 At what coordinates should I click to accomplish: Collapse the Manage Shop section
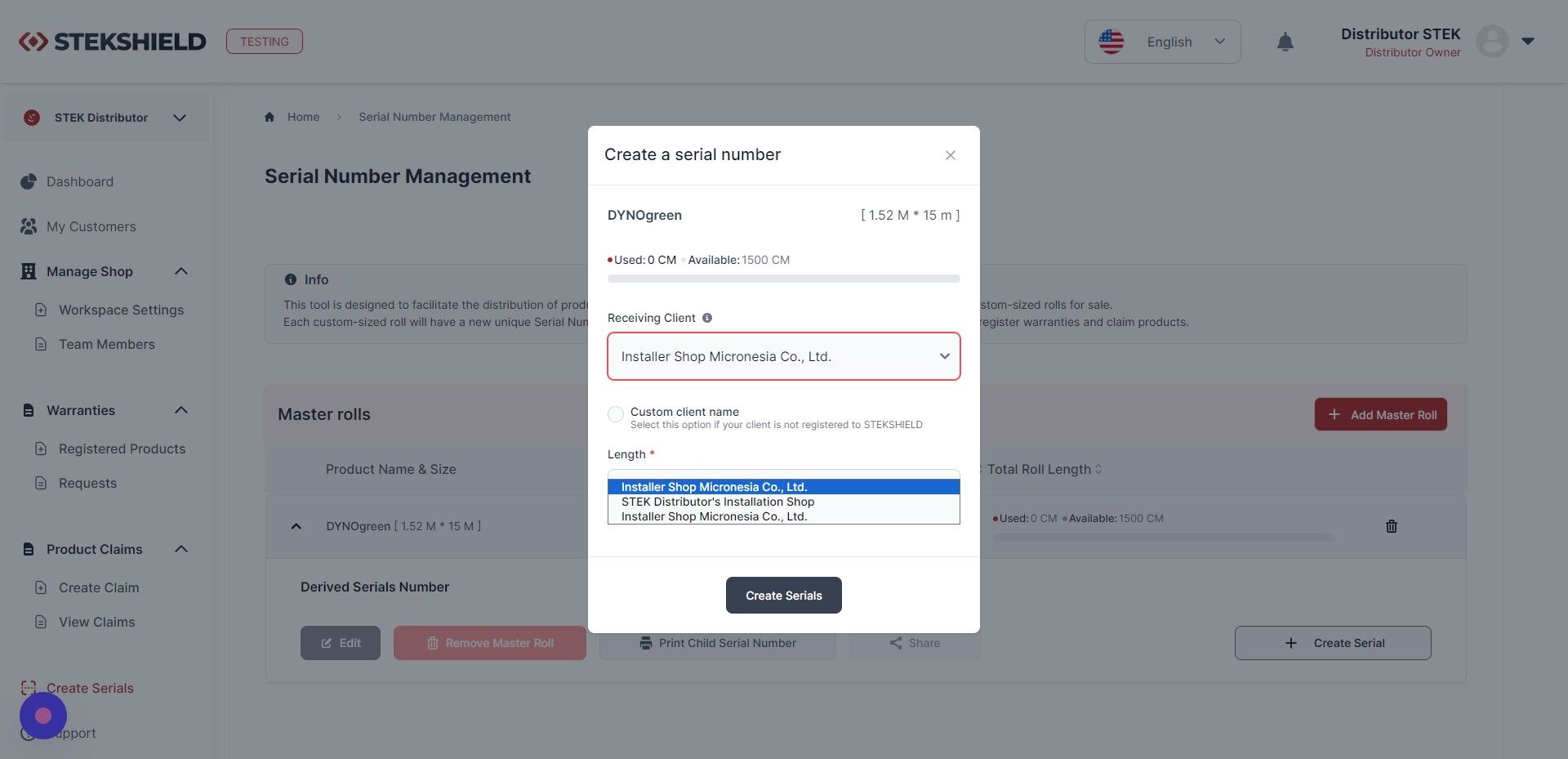tap(181, 271)
